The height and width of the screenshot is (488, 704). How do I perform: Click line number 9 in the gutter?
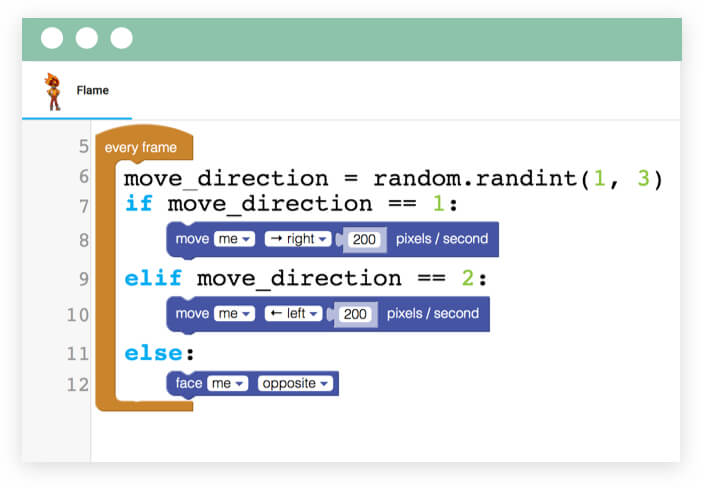[83, 278]
